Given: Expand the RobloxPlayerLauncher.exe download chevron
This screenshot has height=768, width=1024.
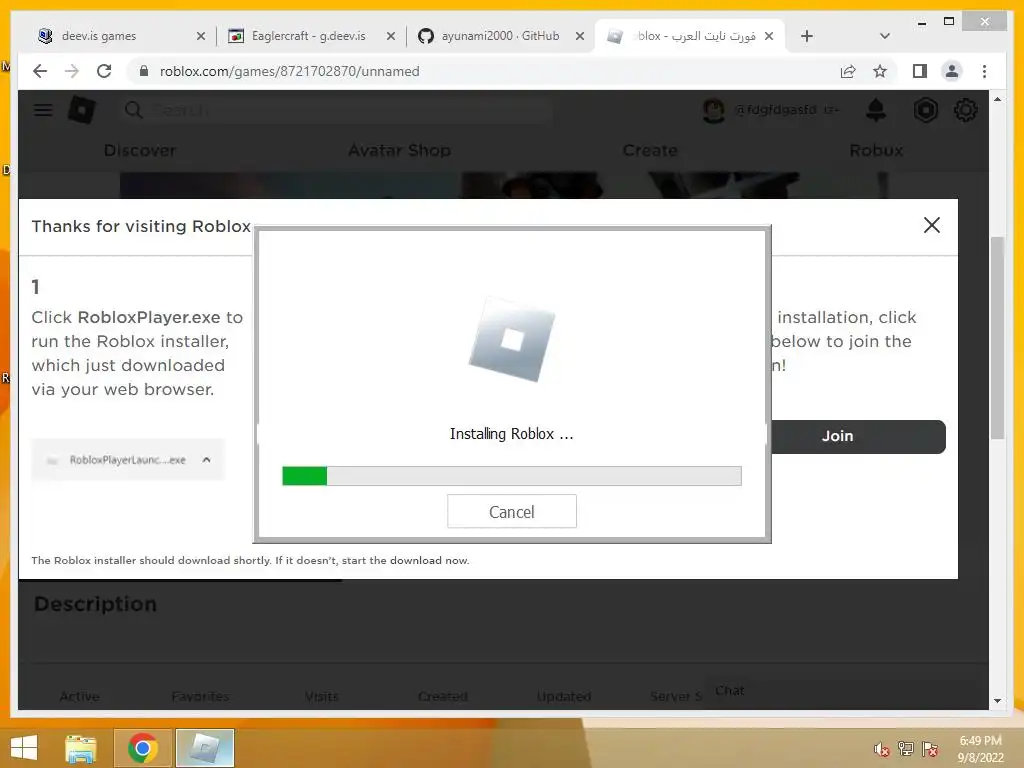Looking at the screenshot, I should [206, 460].
